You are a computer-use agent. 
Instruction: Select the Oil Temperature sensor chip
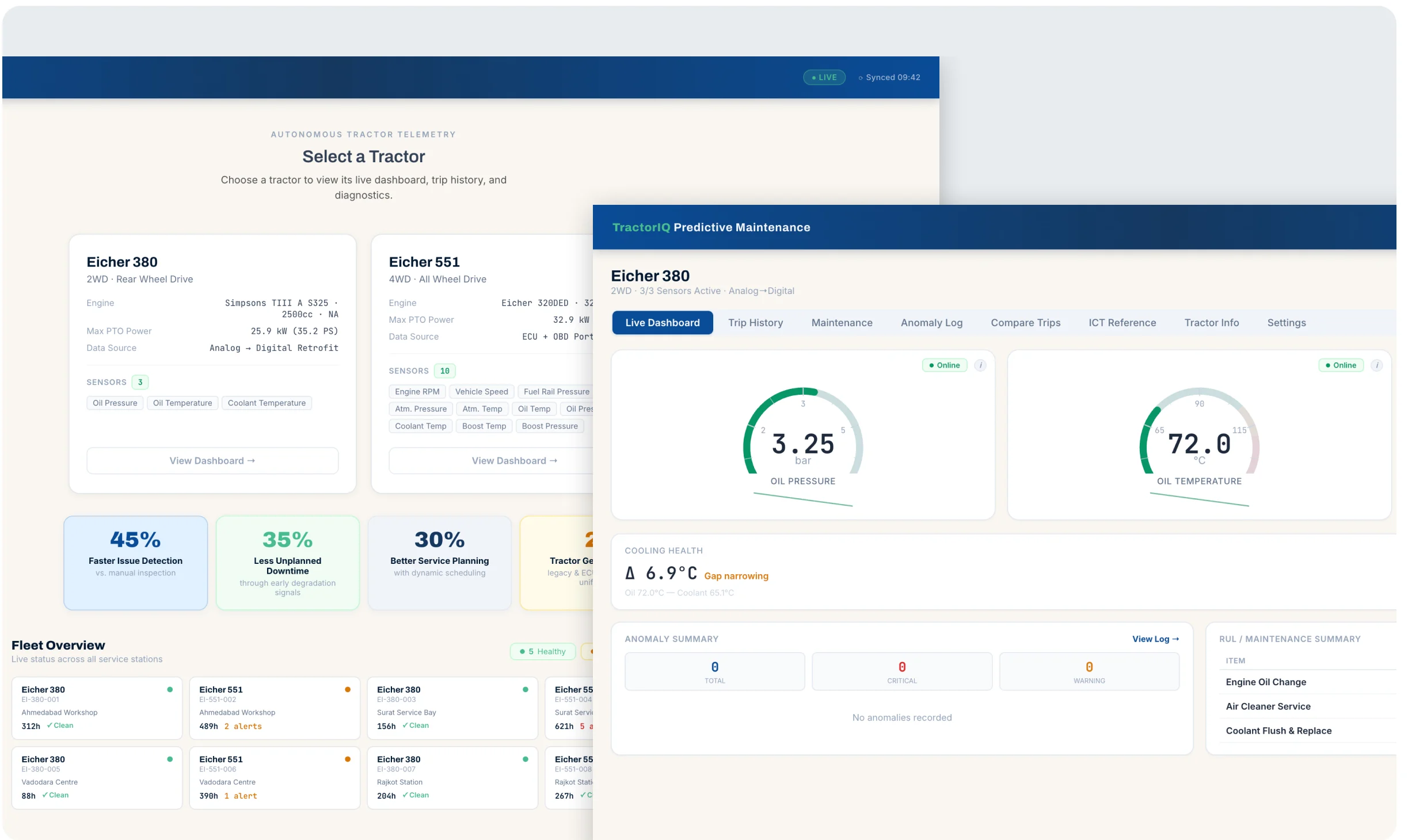(182, 403)
